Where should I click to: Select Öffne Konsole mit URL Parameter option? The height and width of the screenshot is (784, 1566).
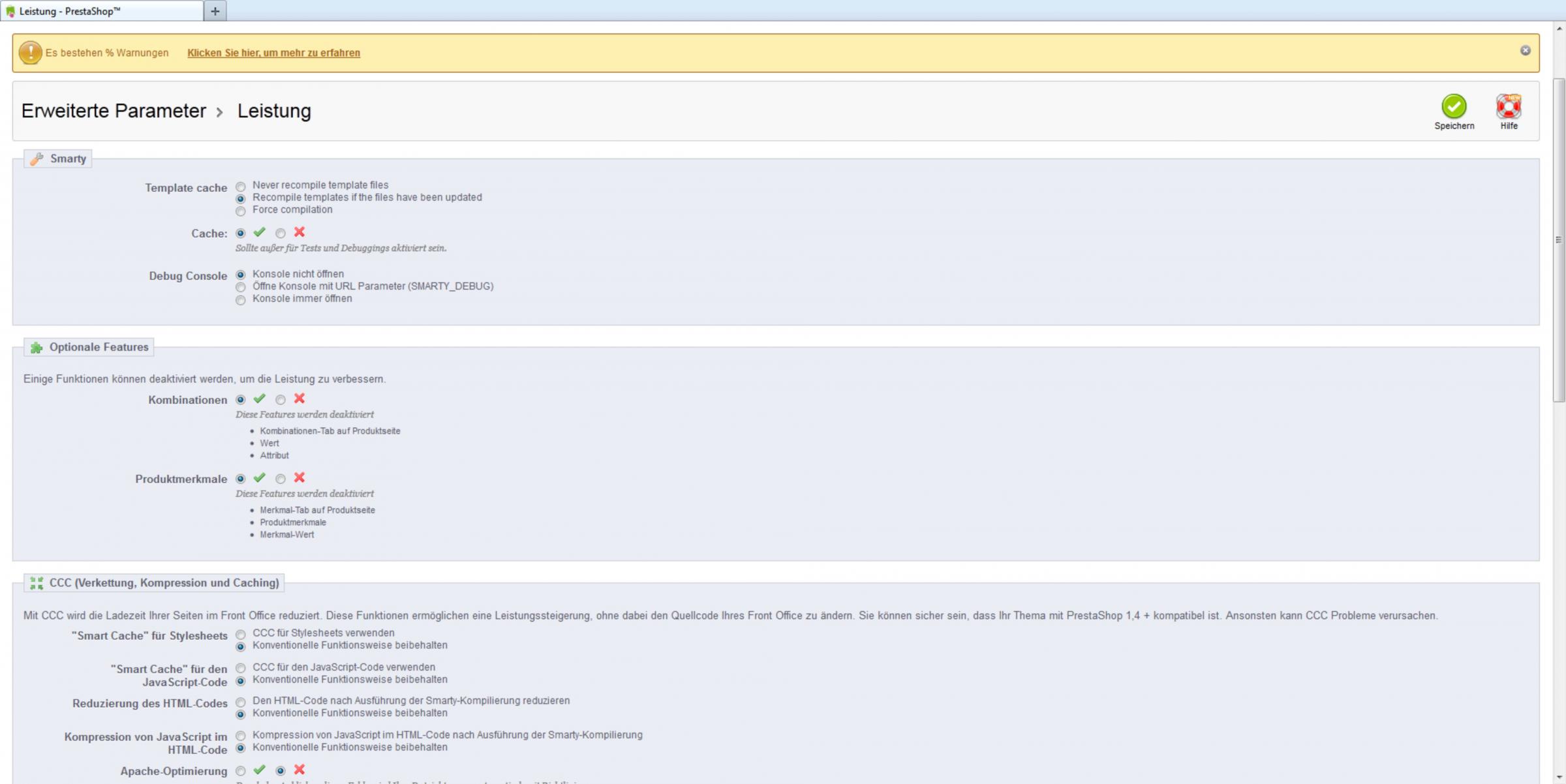[241, 287]
